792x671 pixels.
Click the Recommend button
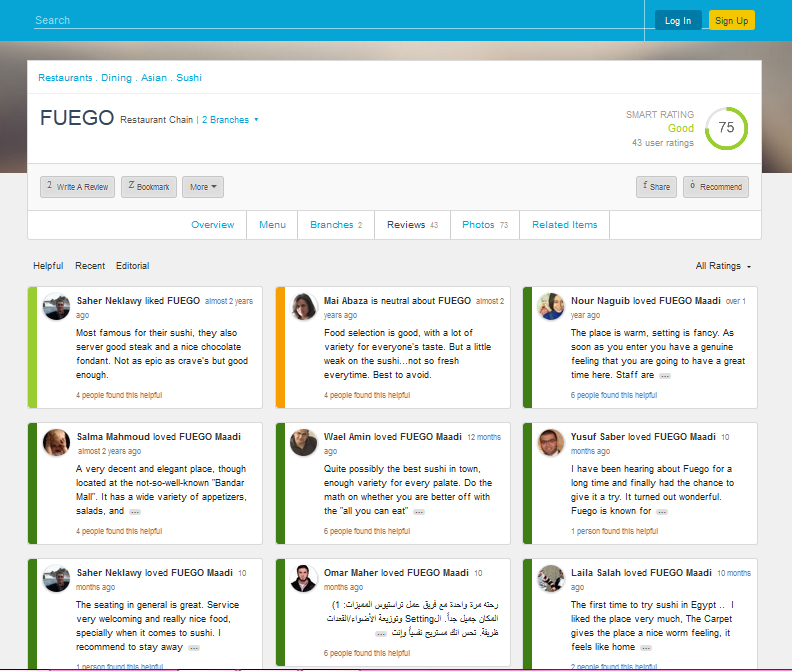point(716,187)
